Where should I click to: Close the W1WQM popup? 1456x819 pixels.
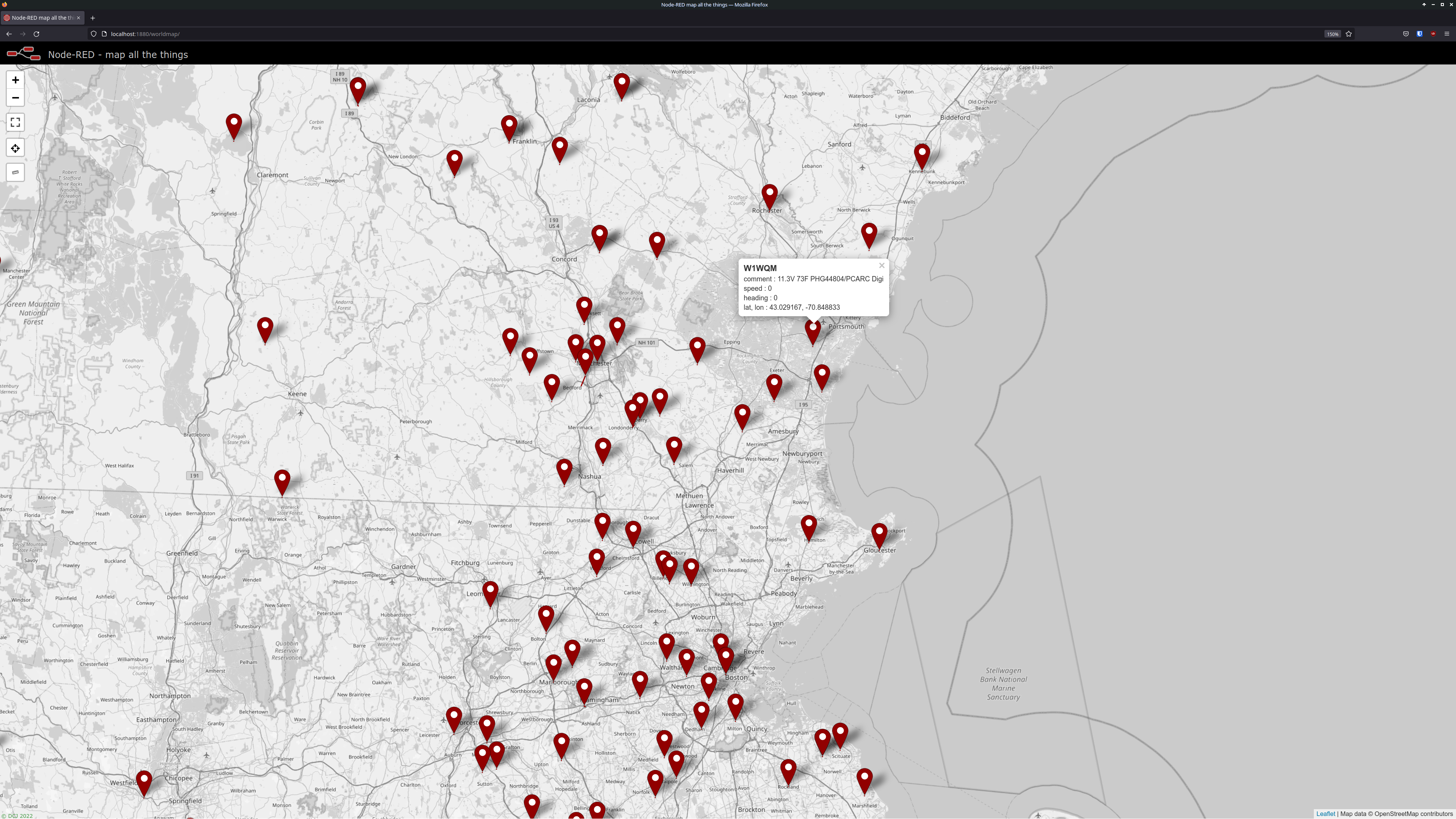[x=881, y=266]
